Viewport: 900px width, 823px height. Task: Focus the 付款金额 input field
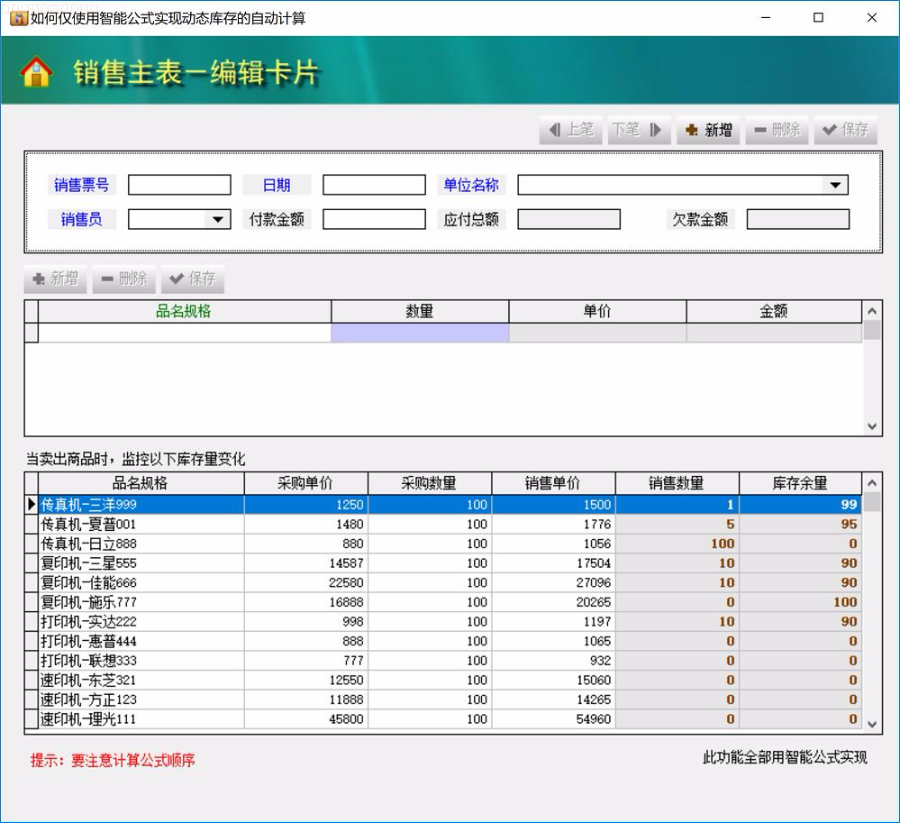click(374, 219)
